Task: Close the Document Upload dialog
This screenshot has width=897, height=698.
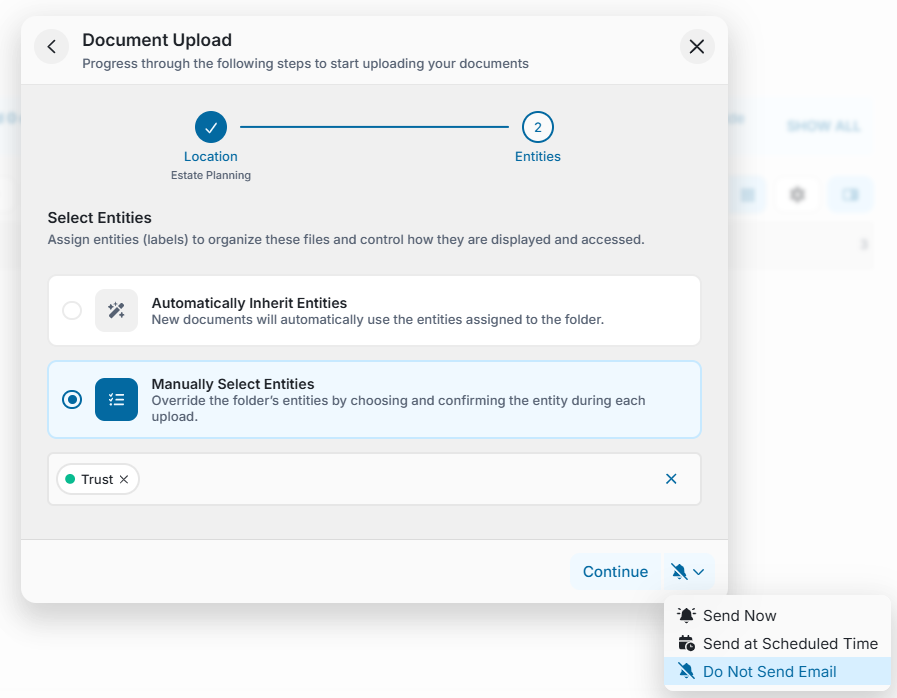Action: point(697,47)
